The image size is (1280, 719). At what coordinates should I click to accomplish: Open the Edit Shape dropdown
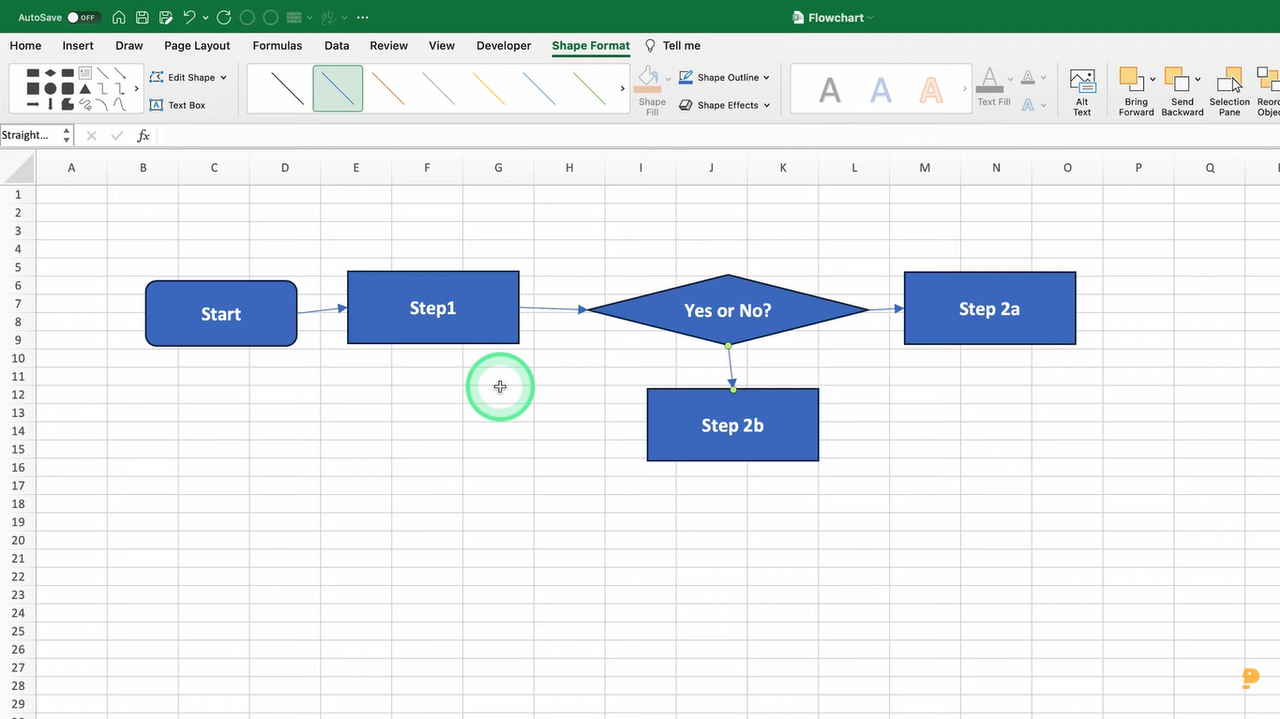tap(188, 77)
